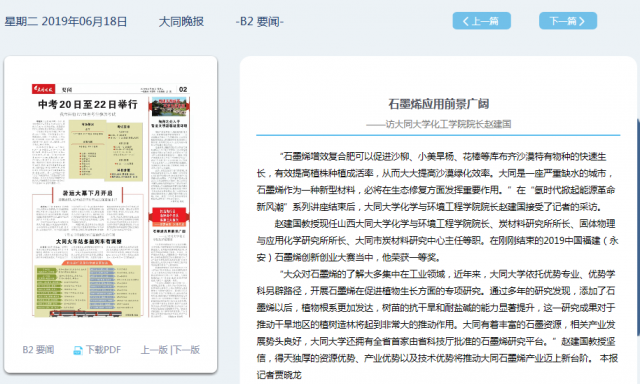This screenshot has width=640, height=384.
Task: Click the left chevron on 上一篇 button
Action: [x=466, y=21]
